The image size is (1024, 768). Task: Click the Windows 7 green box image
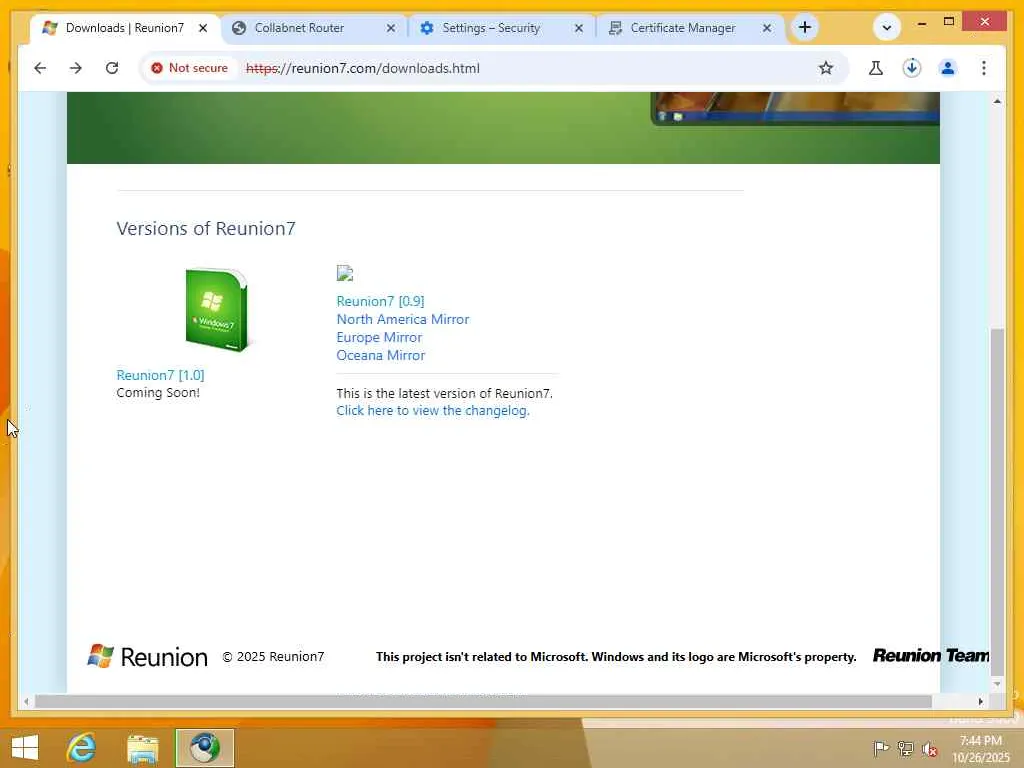217,310
